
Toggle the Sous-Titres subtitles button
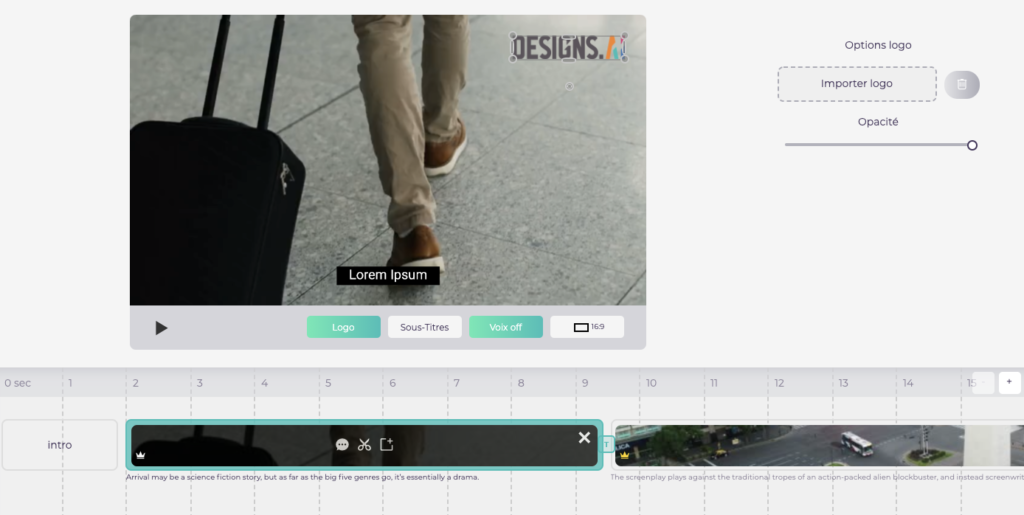pos(425,327)
